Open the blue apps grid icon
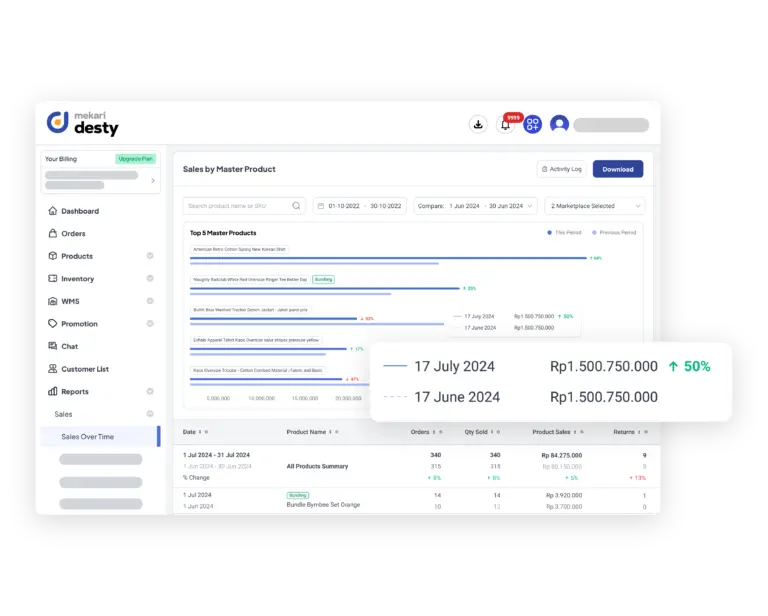The image size is (768, 616). [532, 125]
